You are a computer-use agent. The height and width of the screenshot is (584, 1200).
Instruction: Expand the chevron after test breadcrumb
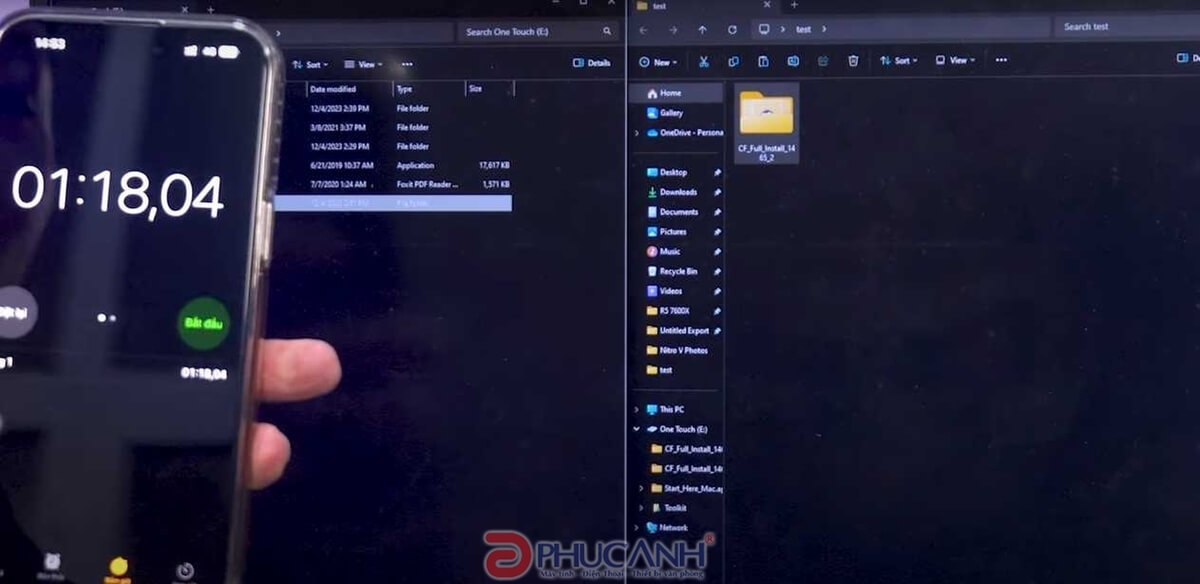824,29
